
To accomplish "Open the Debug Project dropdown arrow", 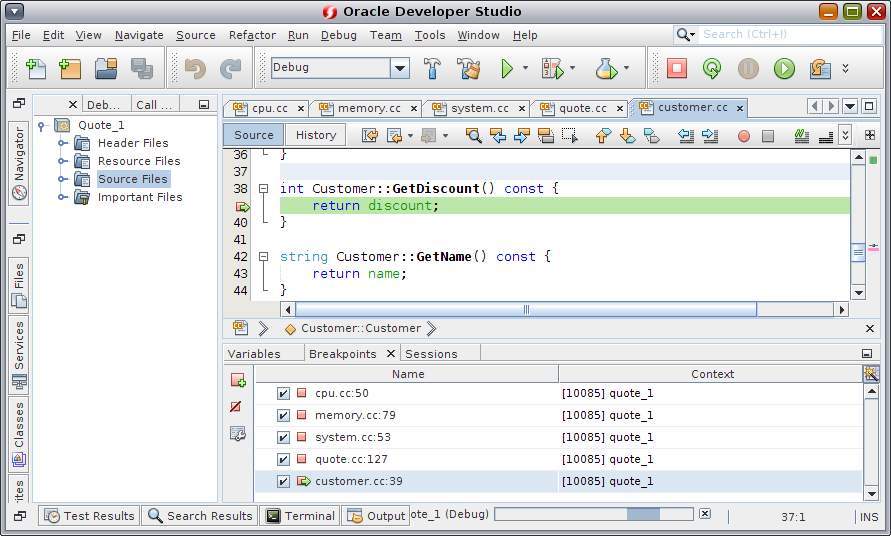I will pos(572,68).
